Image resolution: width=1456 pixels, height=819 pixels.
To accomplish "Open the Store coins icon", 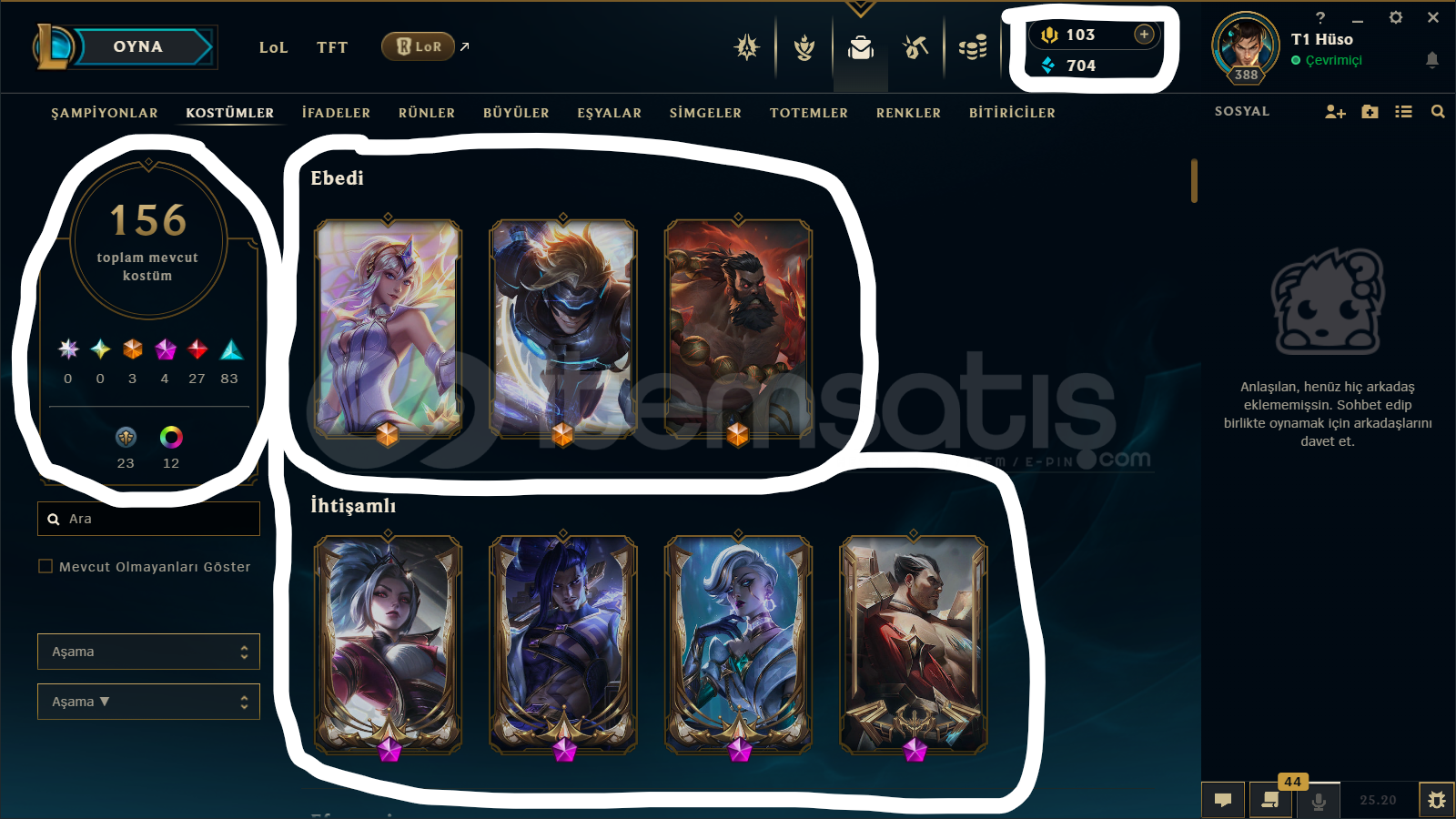I will (x=973, y=47).
